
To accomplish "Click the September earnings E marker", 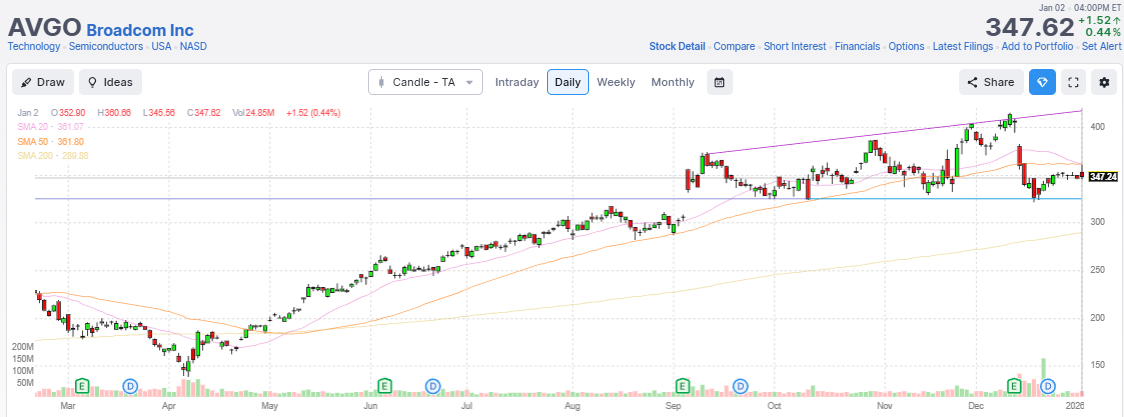I will tap(683, 386).
